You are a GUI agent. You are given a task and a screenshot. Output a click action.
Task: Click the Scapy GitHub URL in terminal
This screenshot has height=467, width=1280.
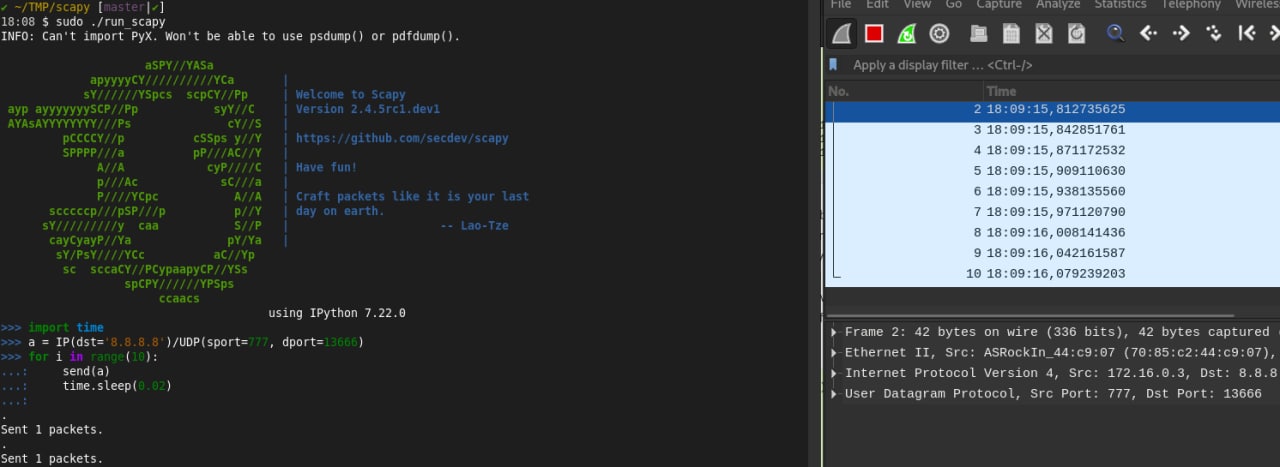[402, 138]
